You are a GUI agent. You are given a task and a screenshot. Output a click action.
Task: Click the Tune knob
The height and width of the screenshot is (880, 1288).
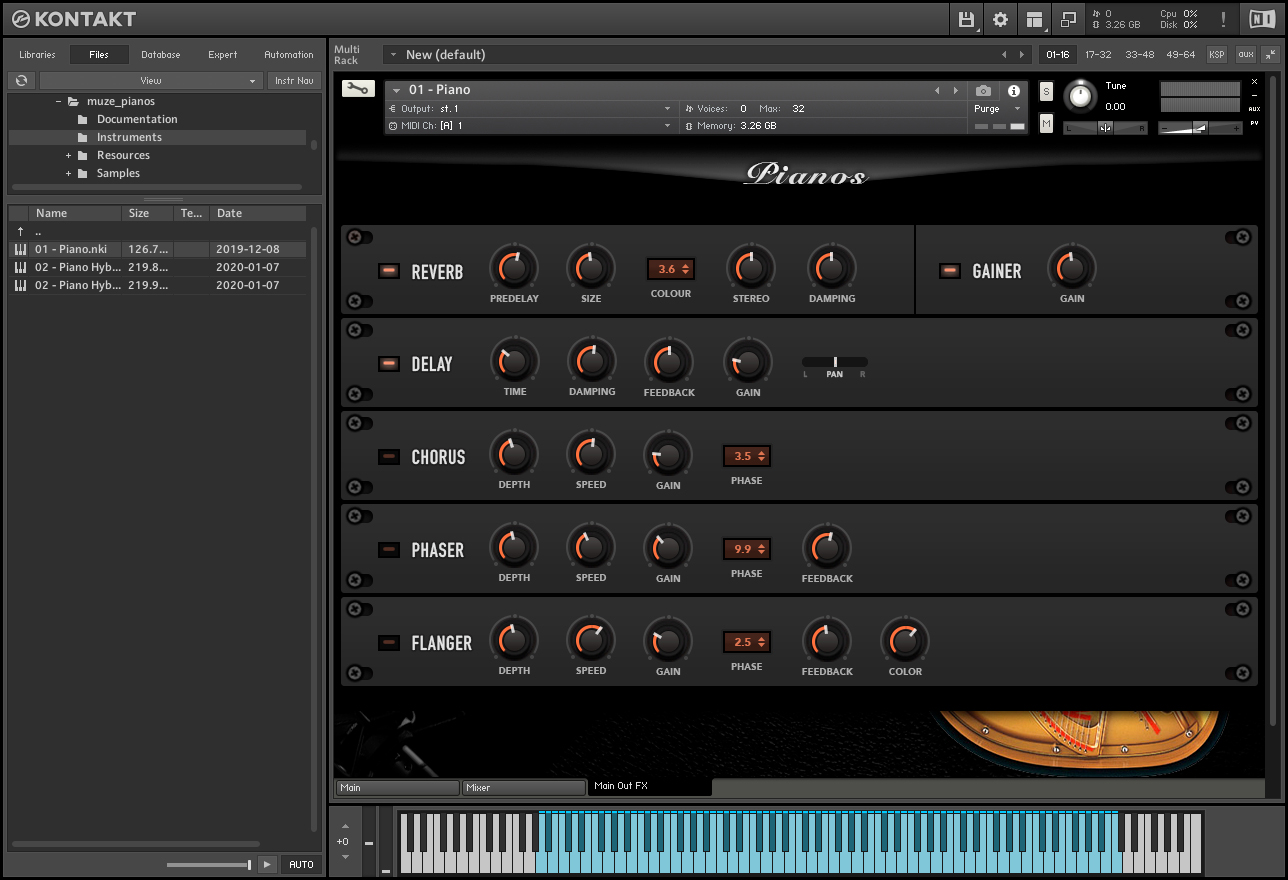pyautogui.click(x=1080, y=96)
